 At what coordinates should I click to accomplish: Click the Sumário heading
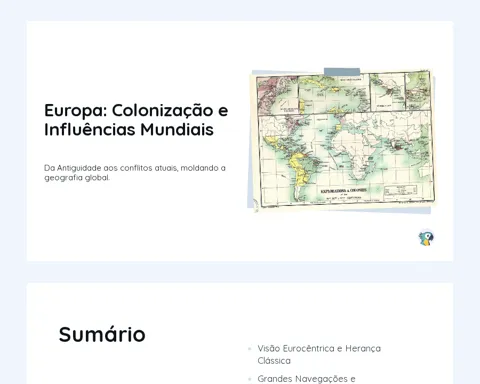click(x=102, y=334)
